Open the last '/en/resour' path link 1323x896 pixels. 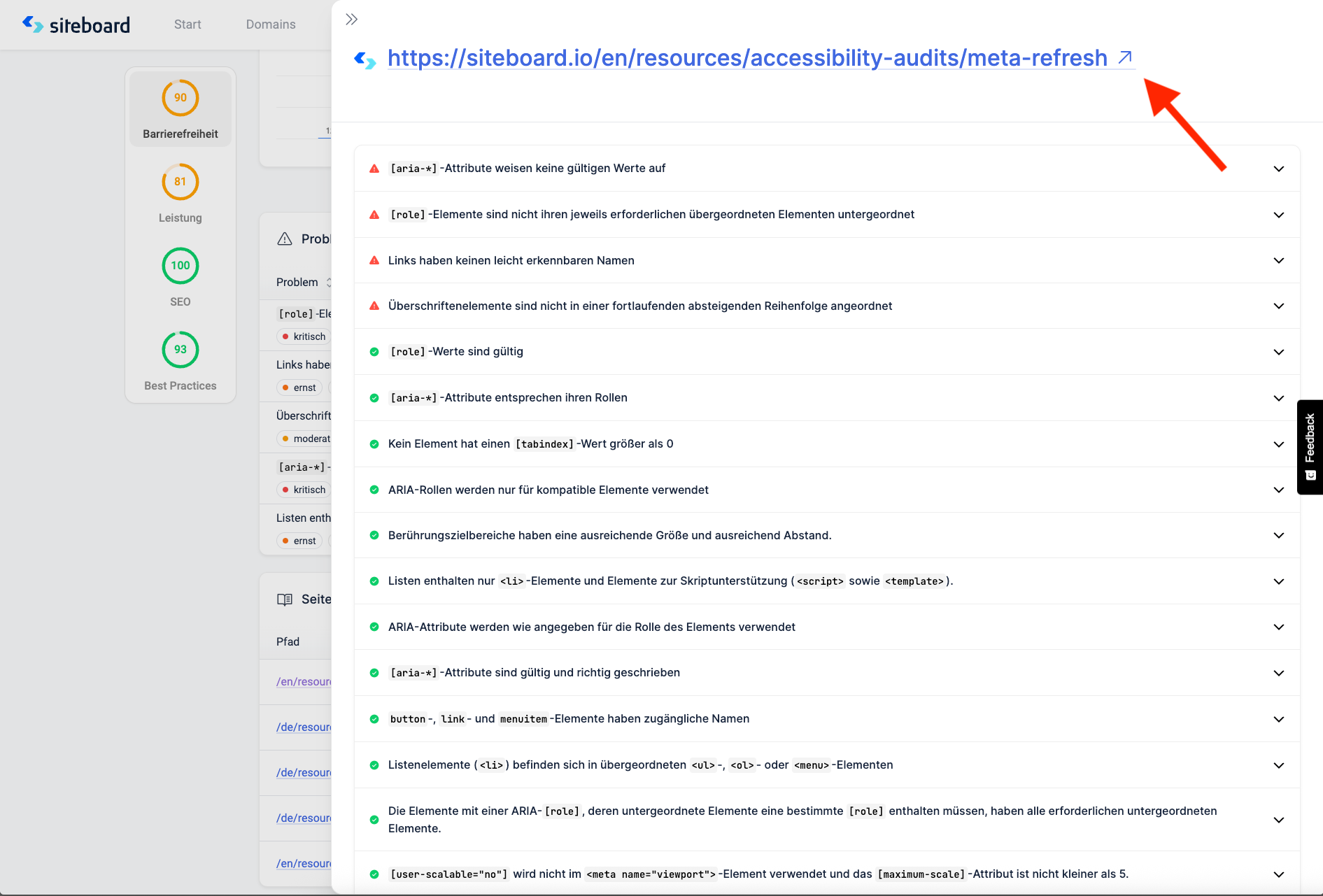click(x=304, y=863)
